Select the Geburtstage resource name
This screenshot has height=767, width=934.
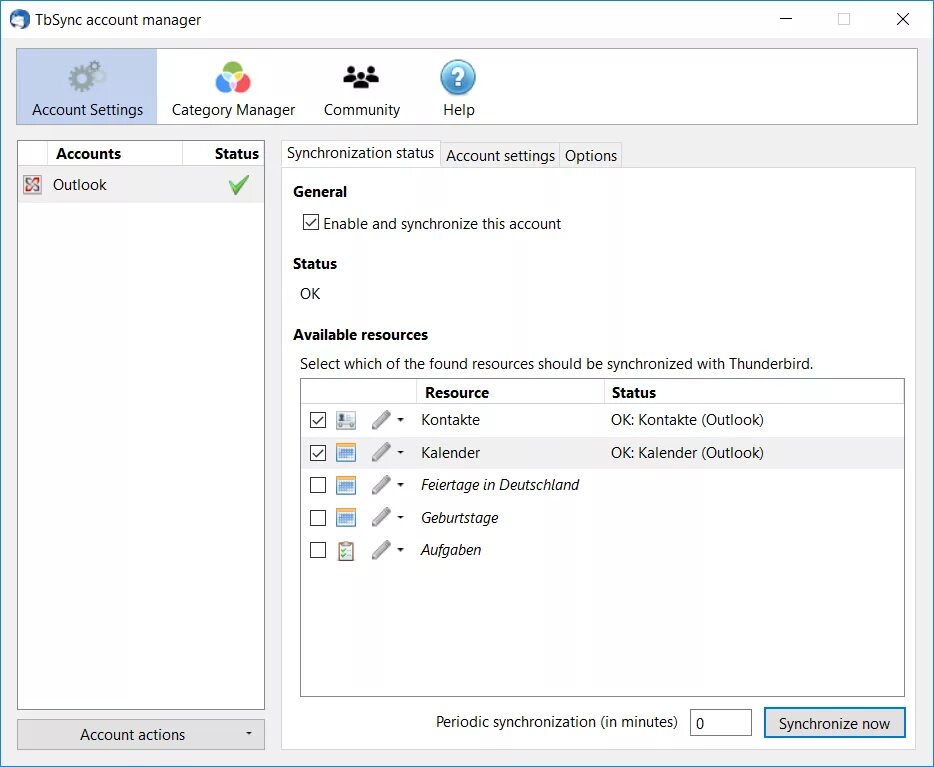459,517
